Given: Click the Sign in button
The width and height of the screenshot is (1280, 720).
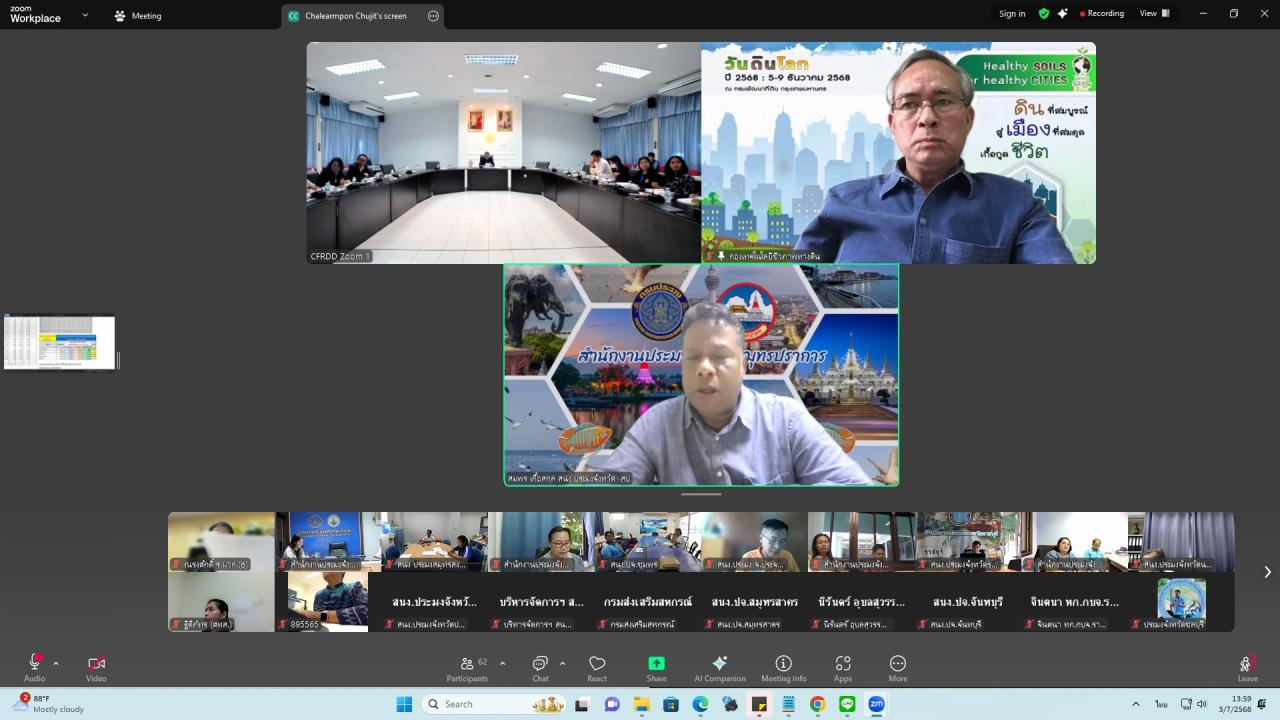Looking at the screenshot, I should 1012,14.
